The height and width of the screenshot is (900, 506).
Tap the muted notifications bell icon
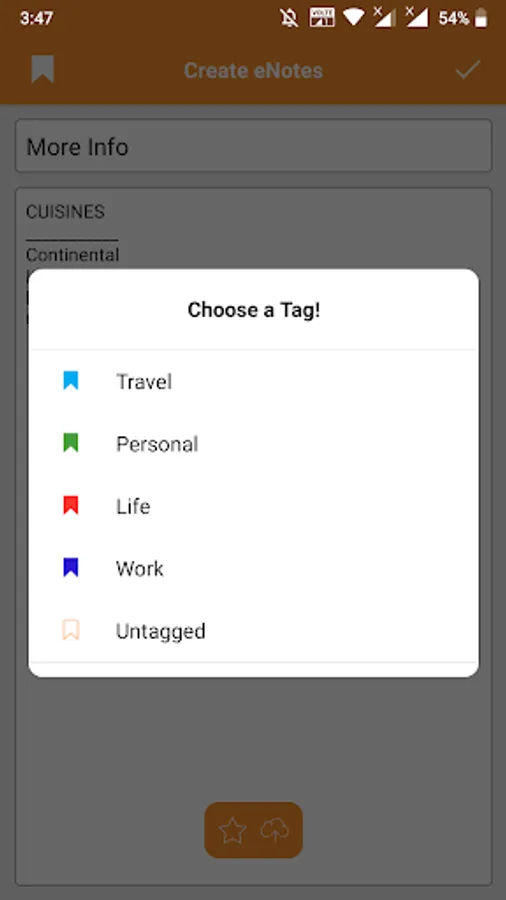(290, 18)
